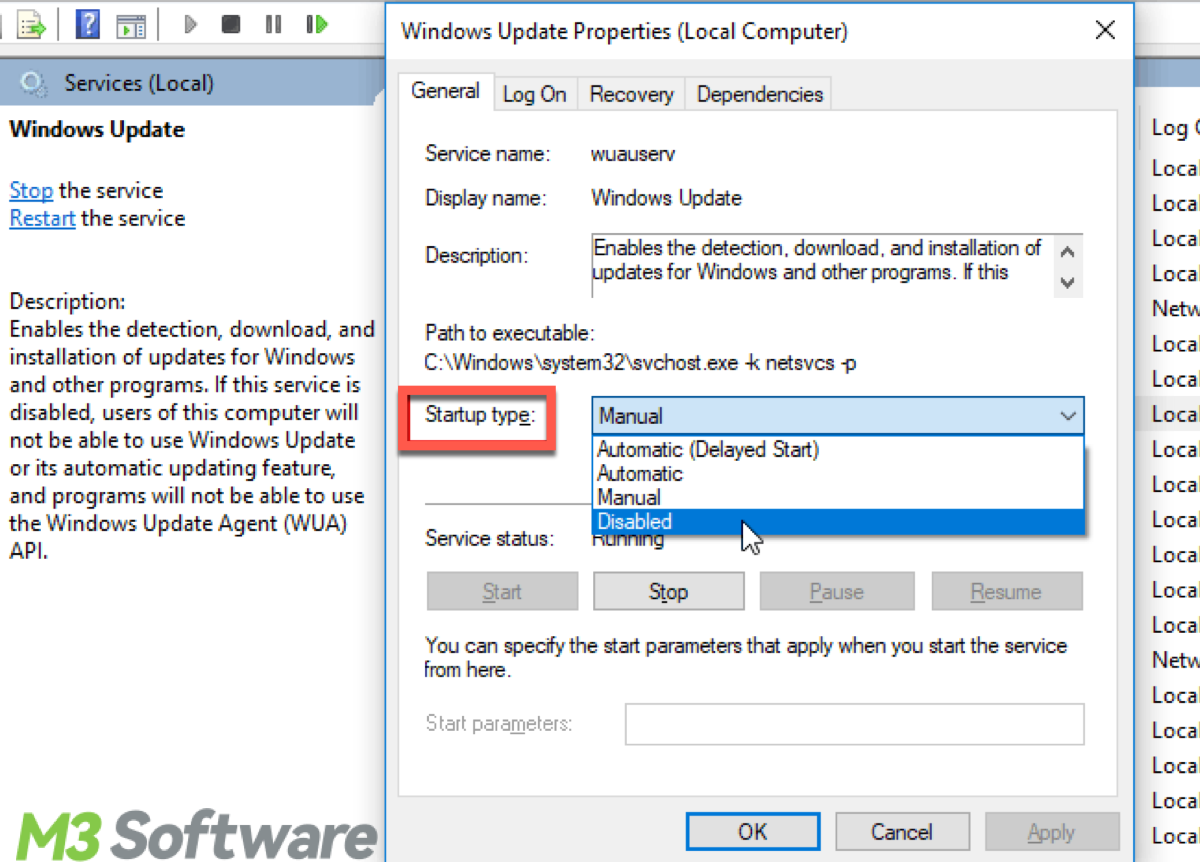Click the Startup type dropdown arrow
Screen dimensions: 1200x862
coord(1068,415)
